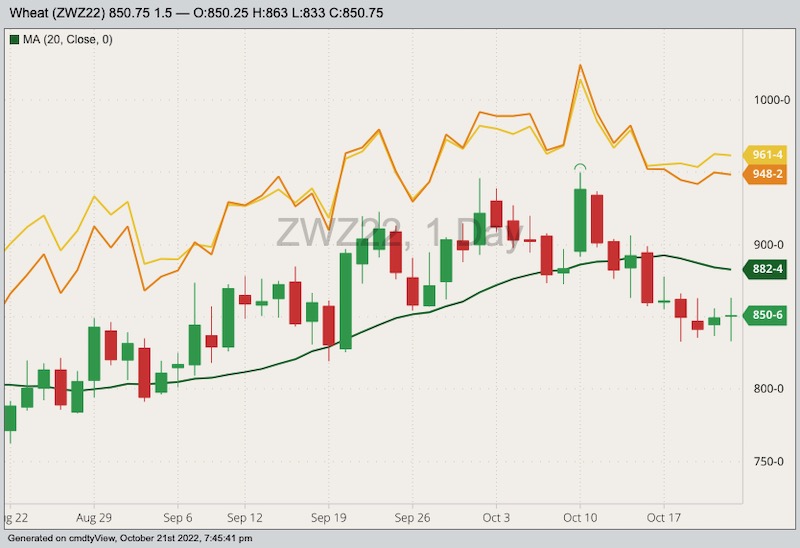Viewport: 800px width, 548px height.
Task: Click the Generated on cmdtyView footer text
Action: pyautogui.click(x=130, y=538)
